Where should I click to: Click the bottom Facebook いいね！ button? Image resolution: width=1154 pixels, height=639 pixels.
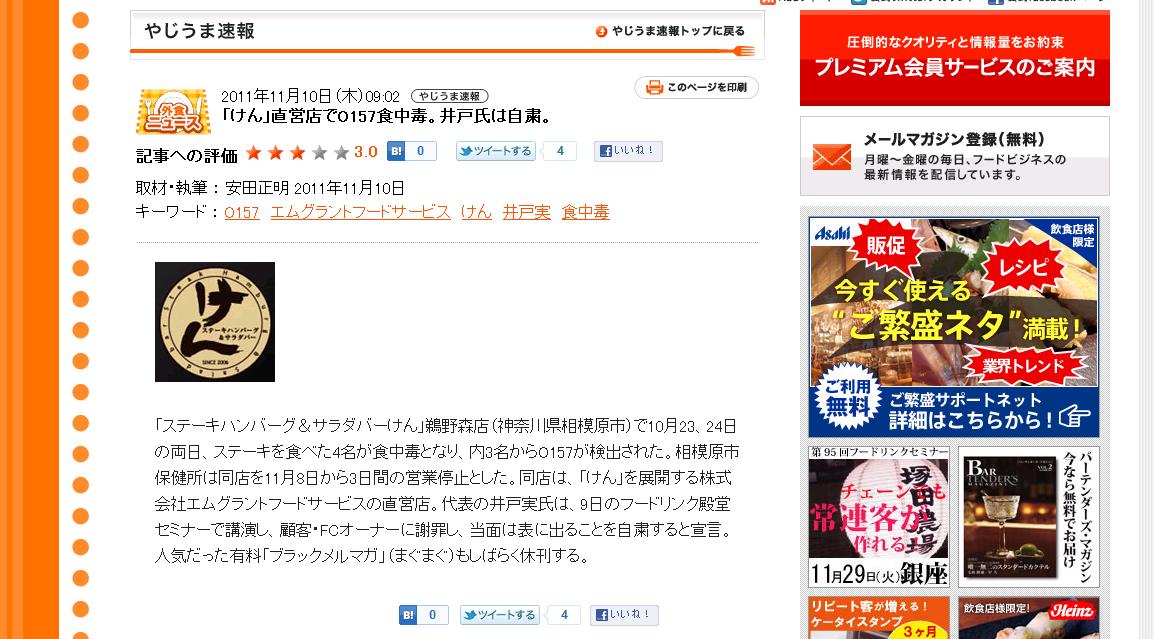click(x=624, y=615)
